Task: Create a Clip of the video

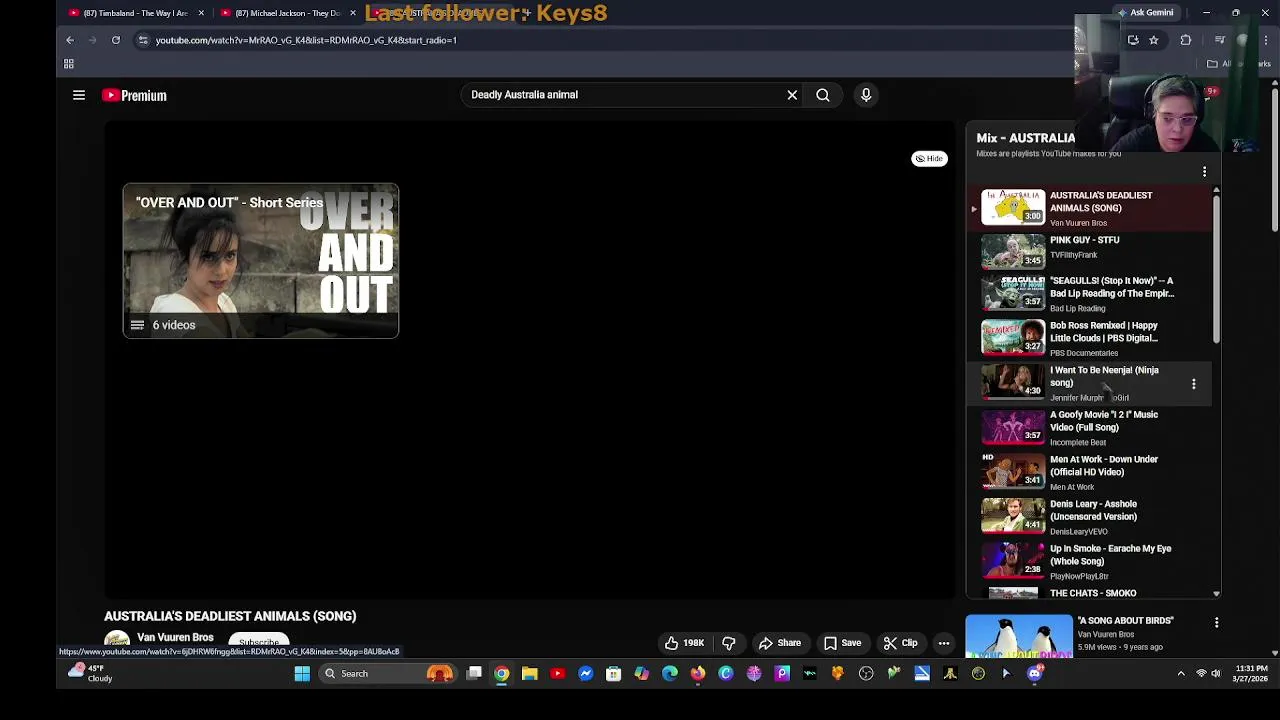Action: coord(900,643)
